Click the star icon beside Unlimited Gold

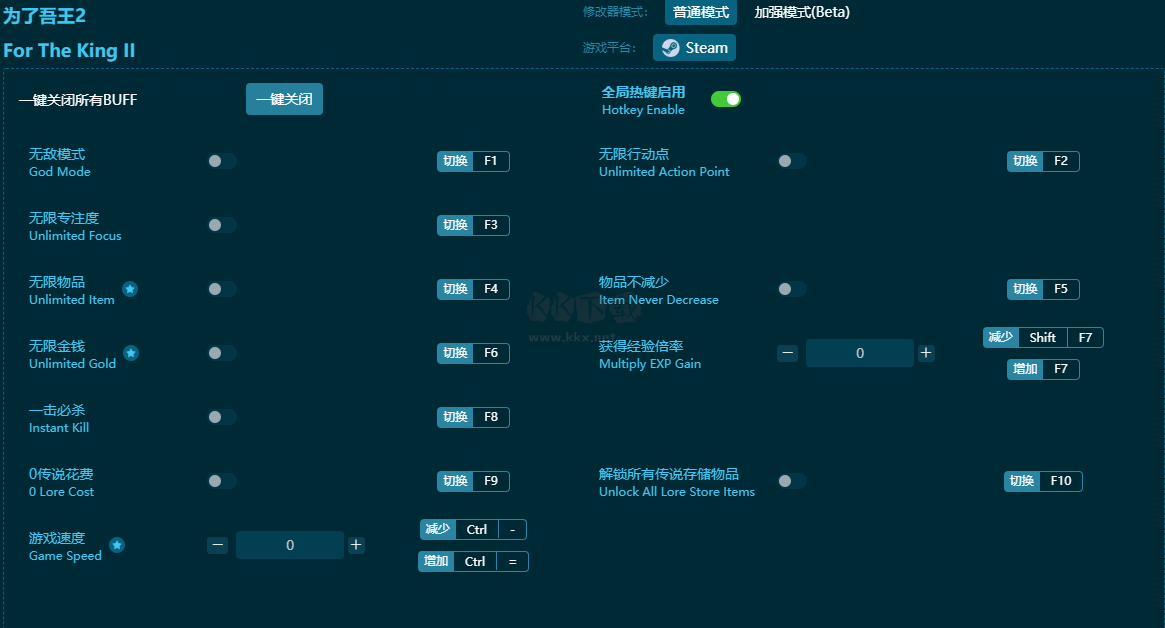tap(131, 353)
